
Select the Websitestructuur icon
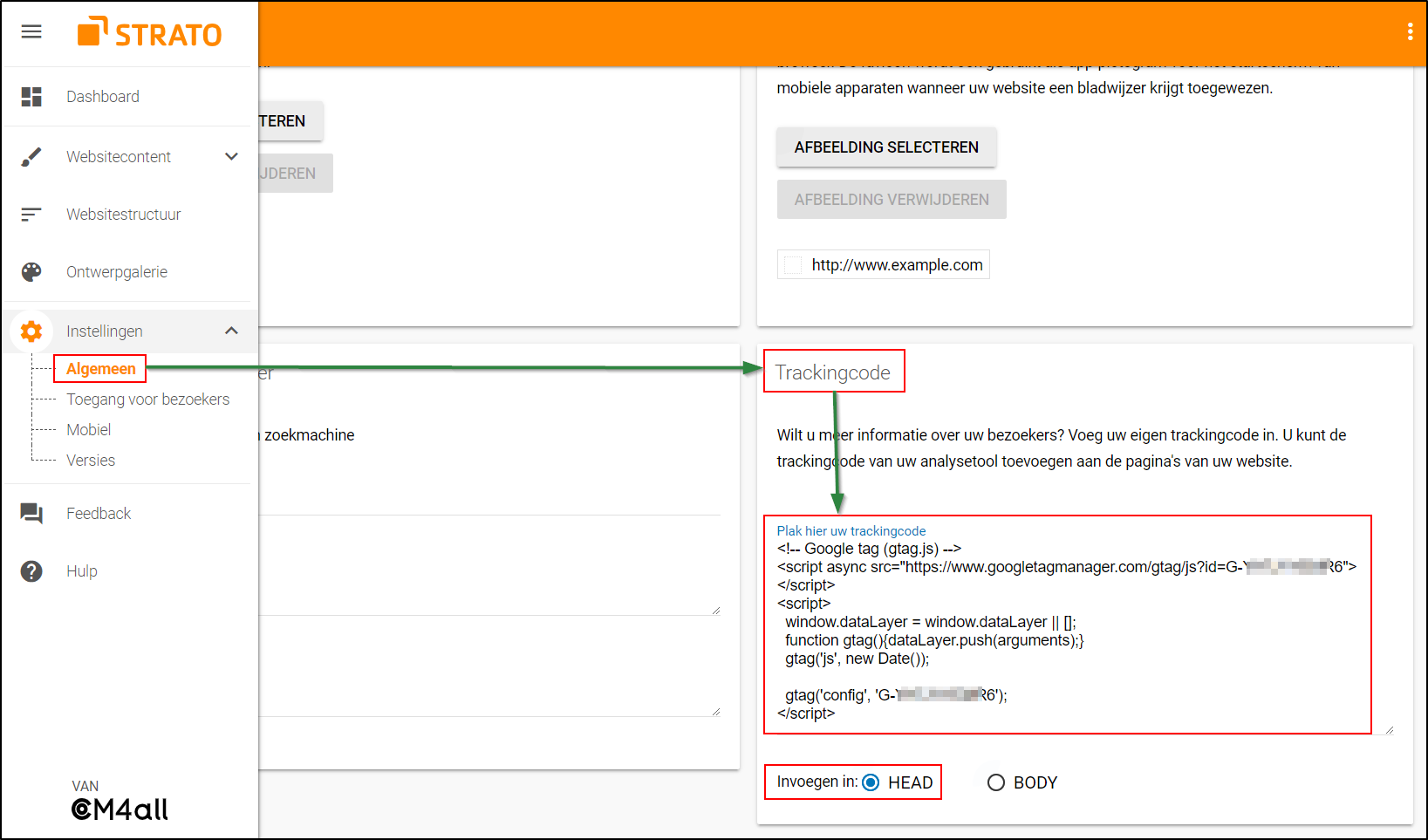[x=31, y=214]
